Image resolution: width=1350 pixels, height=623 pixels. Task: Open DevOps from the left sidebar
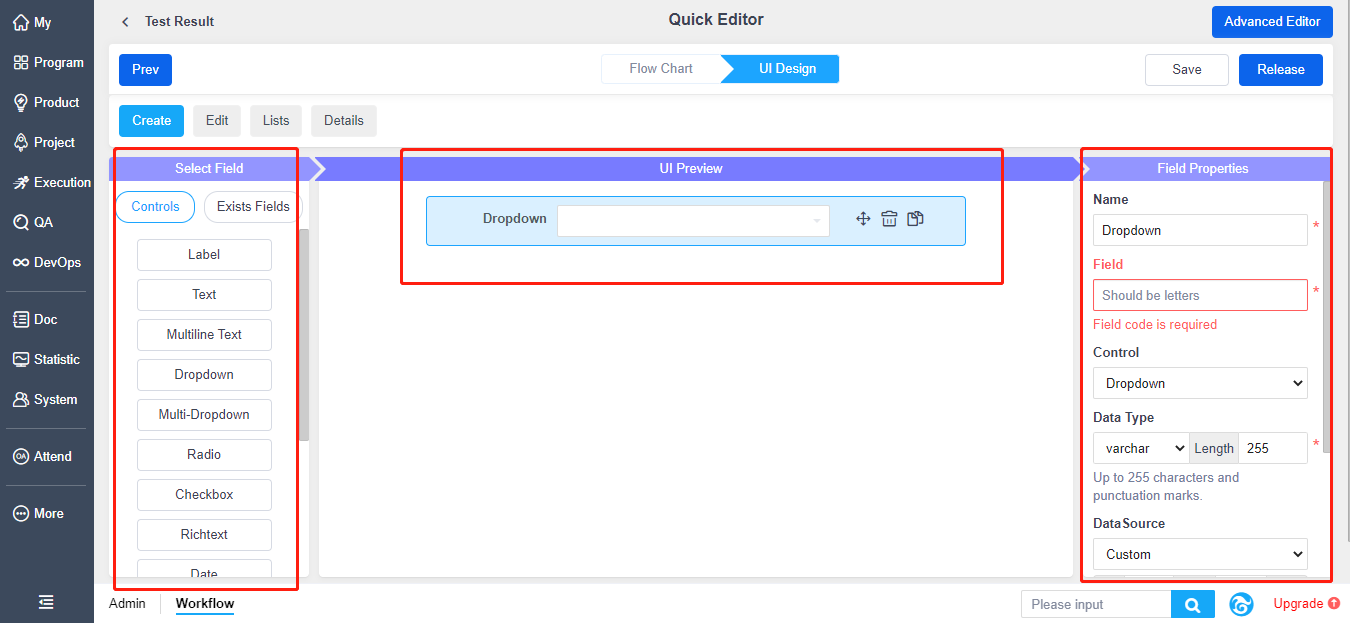46,262
